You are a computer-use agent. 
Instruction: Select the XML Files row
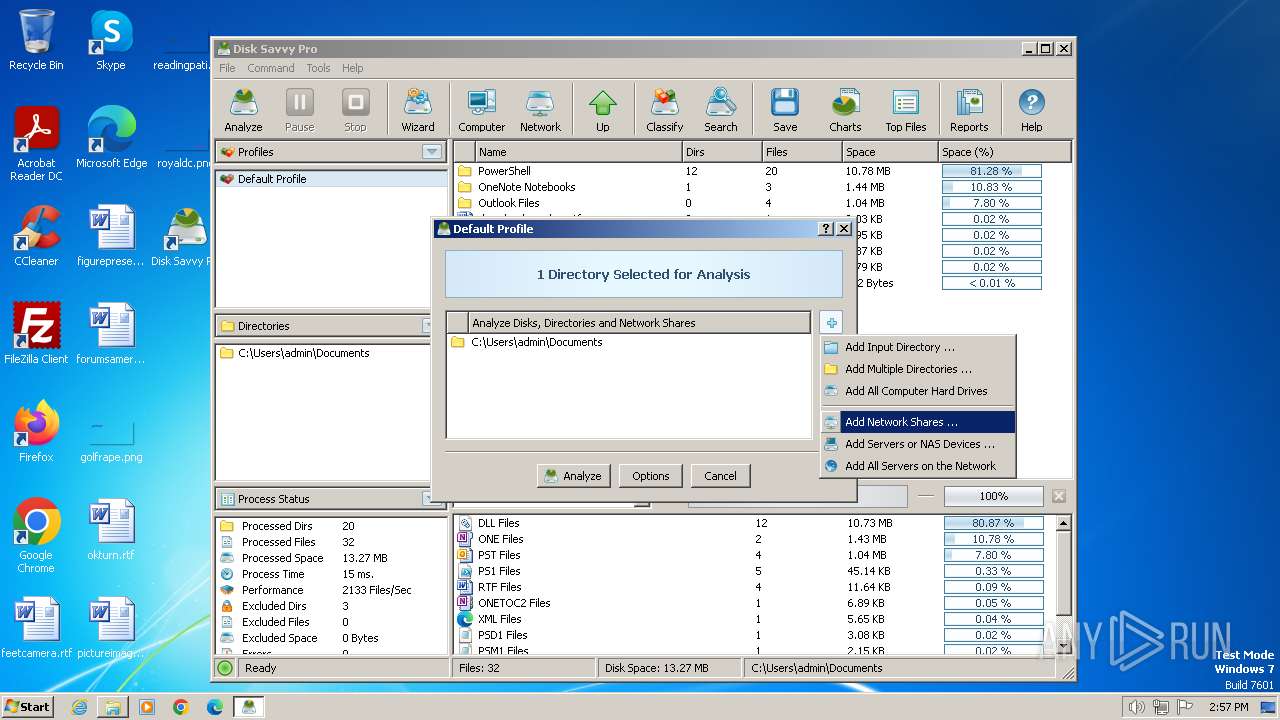click(755, 619)
